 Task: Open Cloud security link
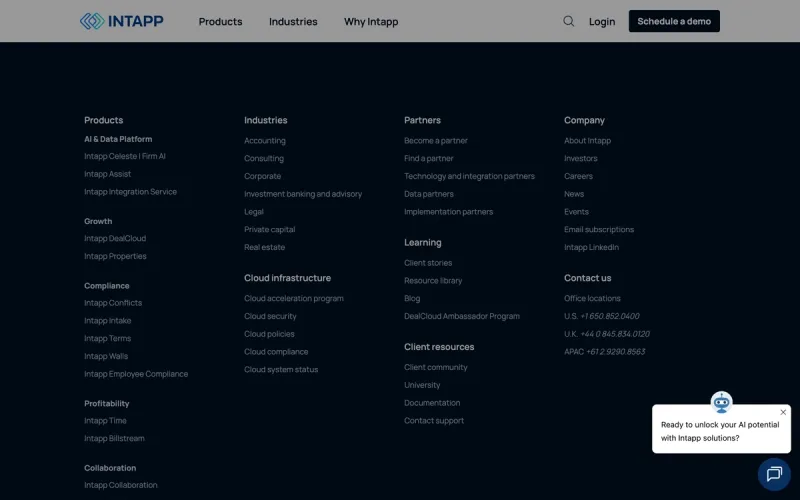(270, 316)
